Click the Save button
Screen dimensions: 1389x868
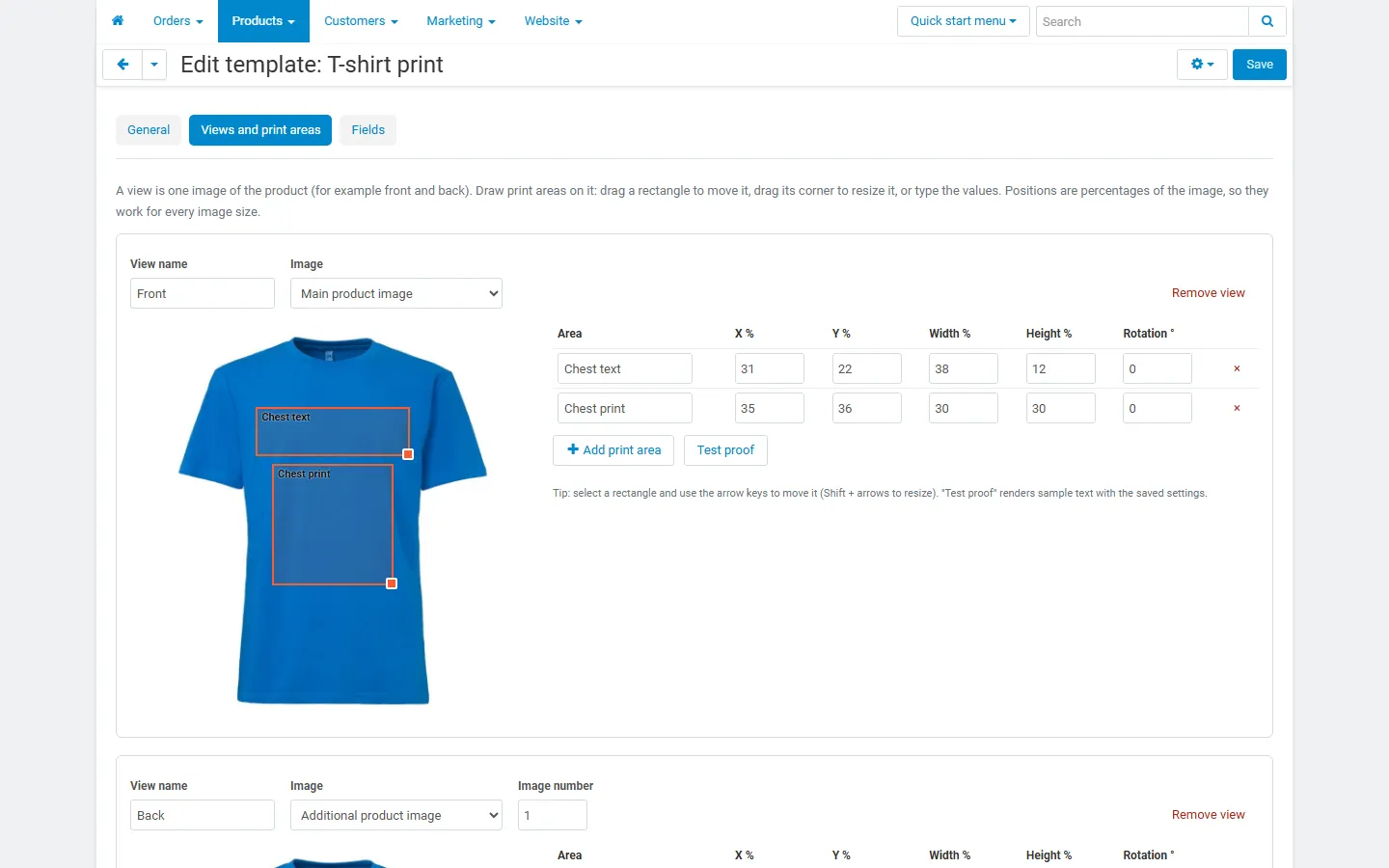pos(1260,65)
